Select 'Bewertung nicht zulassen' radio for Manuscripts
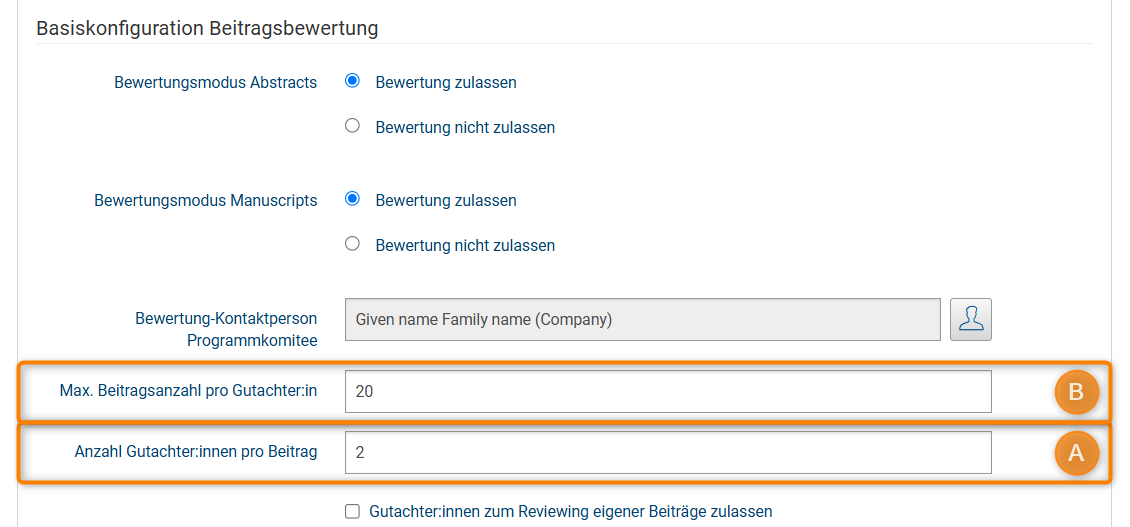Screen dimensions: 1130x527 [352, 243]
